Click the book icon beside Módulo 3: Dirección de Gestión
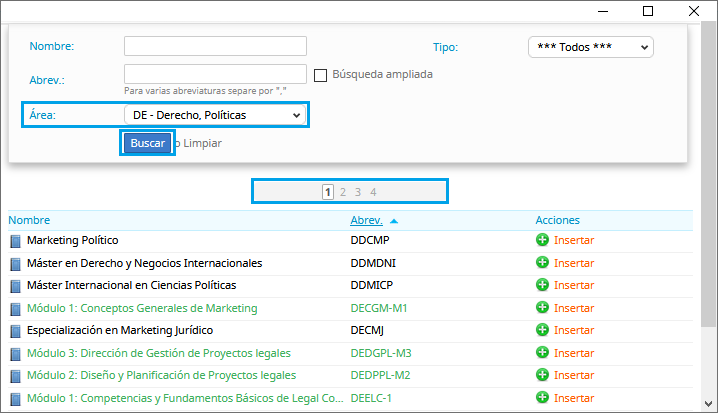The height and width of the screenshot is (413, 718). [15, 354]
